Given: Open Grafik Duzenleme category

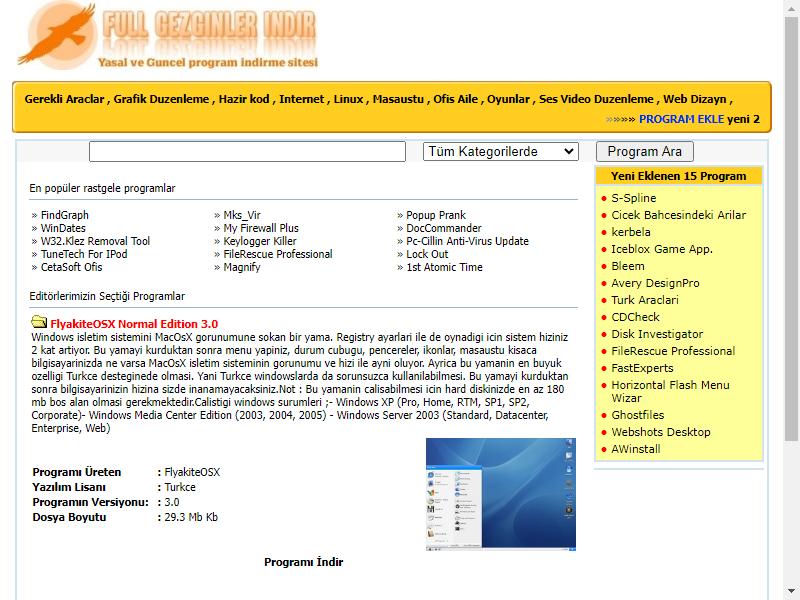Looking at the screenshot, I should point(161,99).
